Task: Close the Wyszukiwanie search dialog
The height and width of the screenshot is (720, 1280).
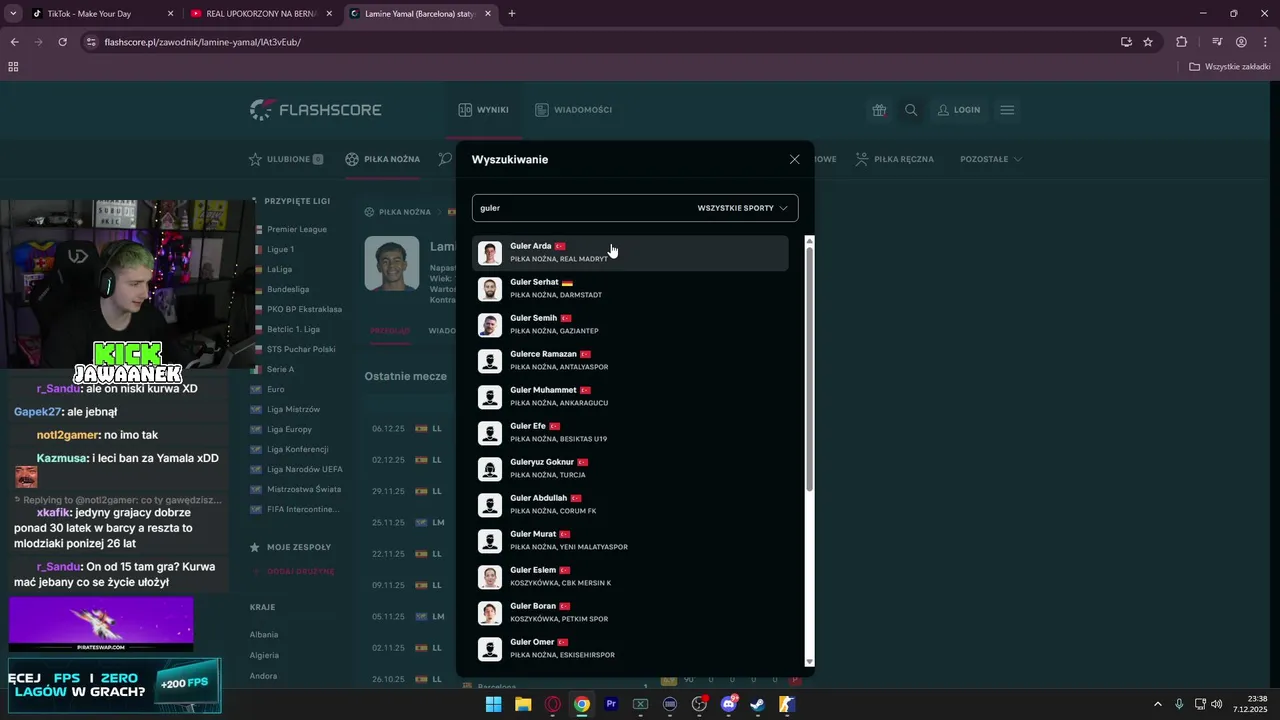Action: click(794, 159)
